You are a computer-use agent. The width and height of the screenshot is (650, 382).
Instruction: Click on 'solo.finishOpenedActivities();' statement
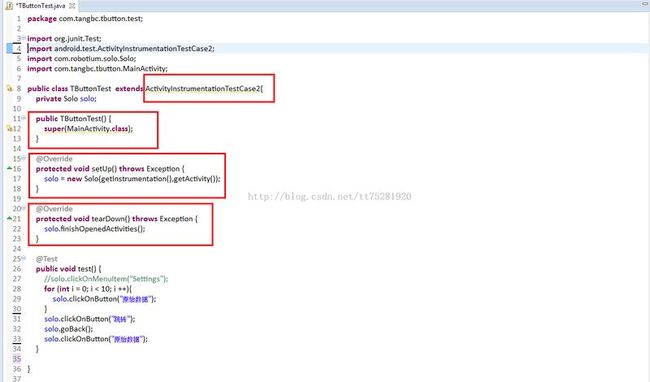(95, 229)
